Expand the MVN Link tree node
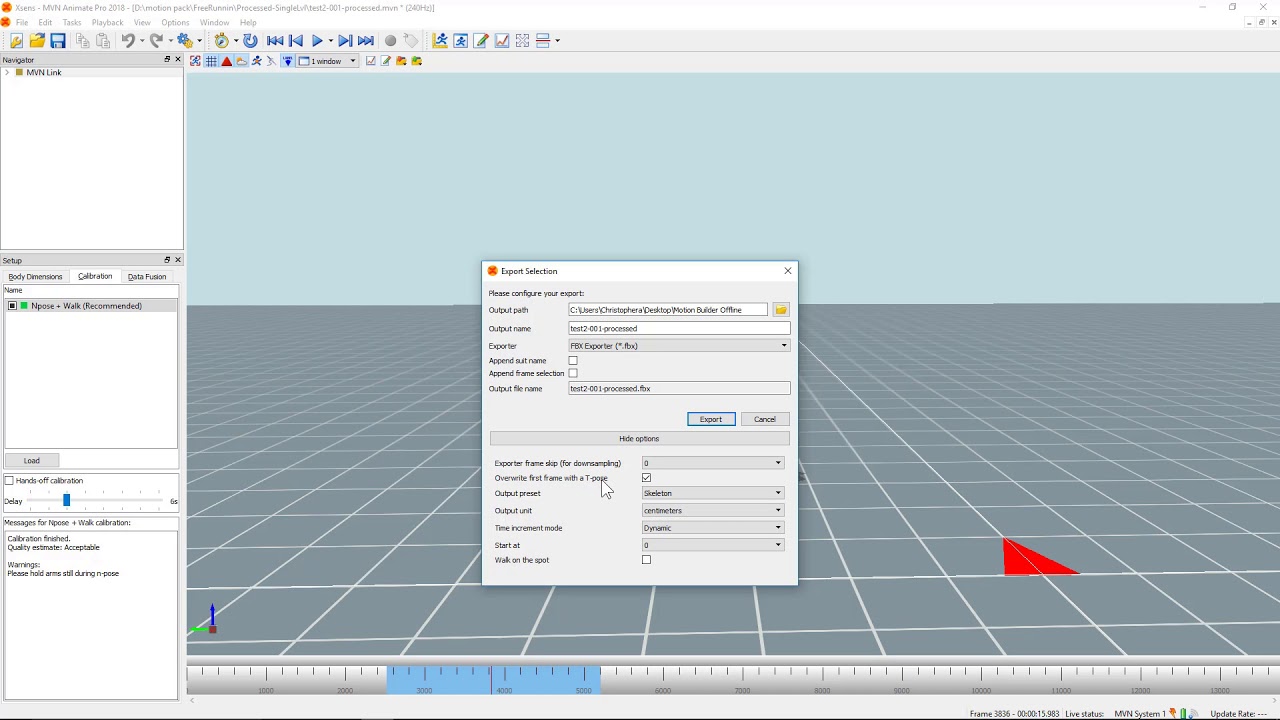The height and width of the screenshot is (720, 1280). (7, 73)
